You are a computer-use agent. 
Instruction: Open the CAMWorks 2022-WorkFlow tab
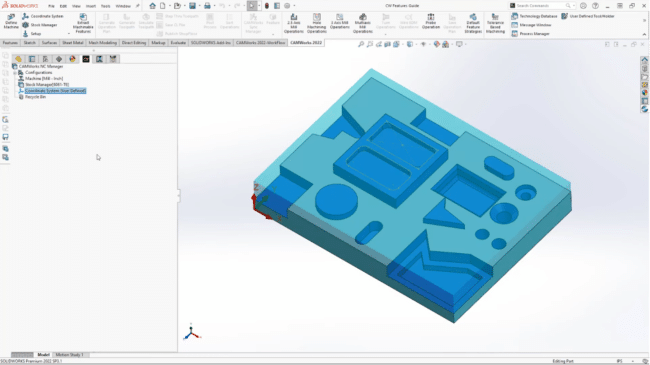(260, 43)
